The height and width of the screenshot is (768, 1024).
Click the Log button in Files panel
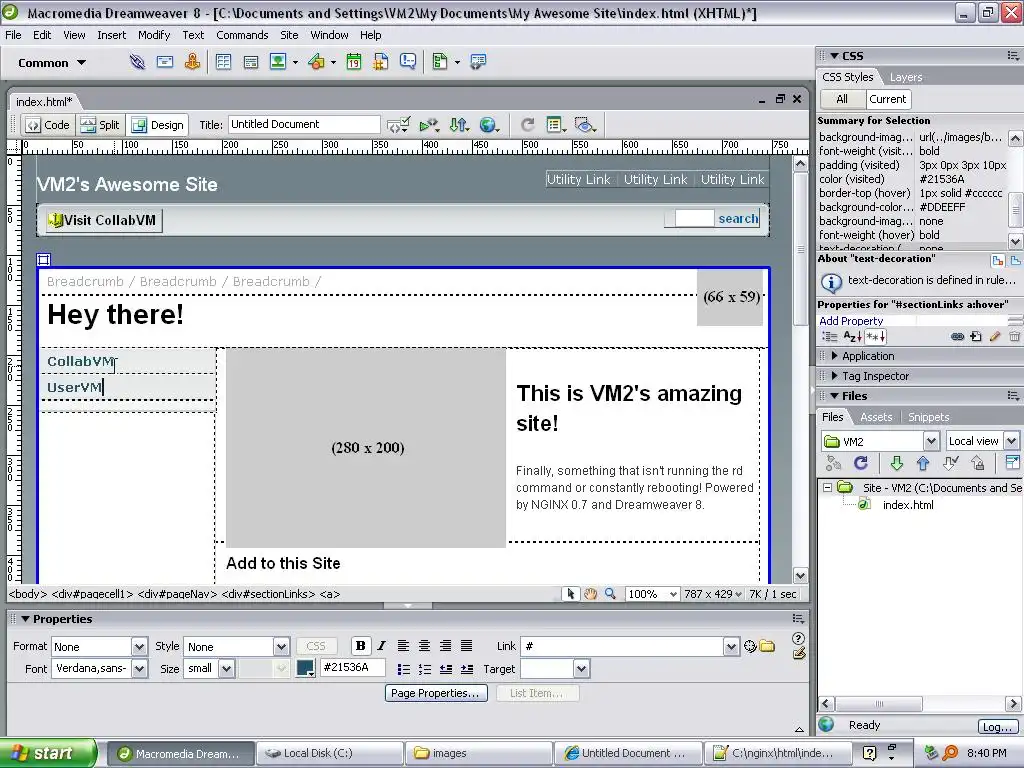(996, 727)
